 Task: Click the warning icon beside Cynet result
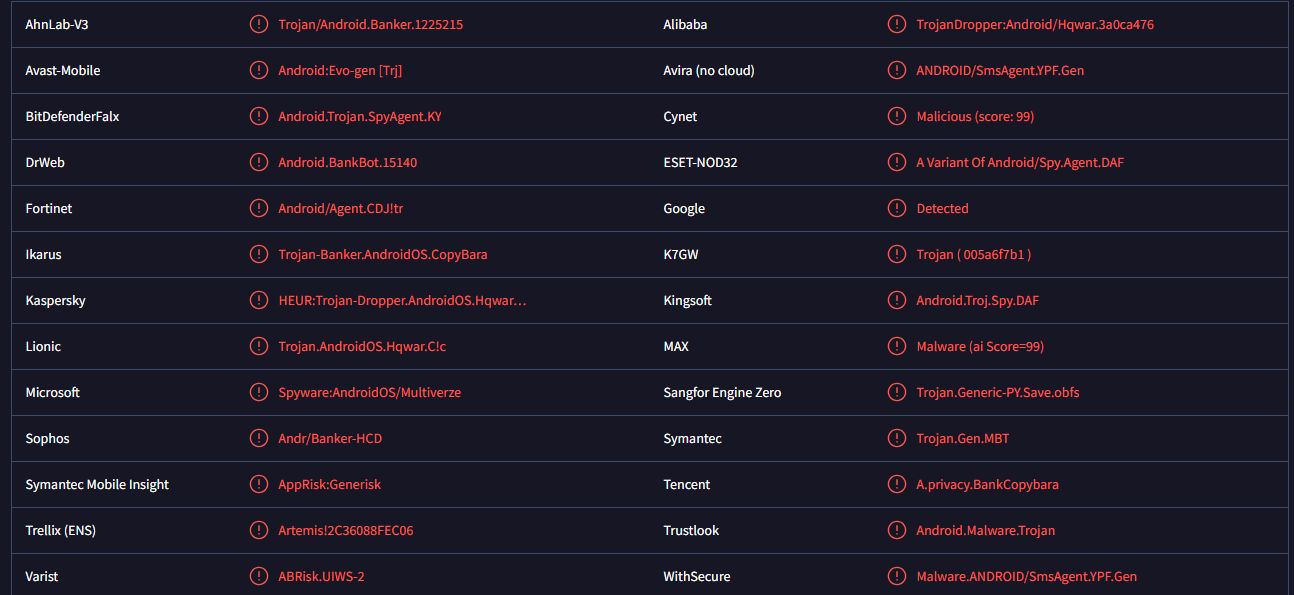897,116
